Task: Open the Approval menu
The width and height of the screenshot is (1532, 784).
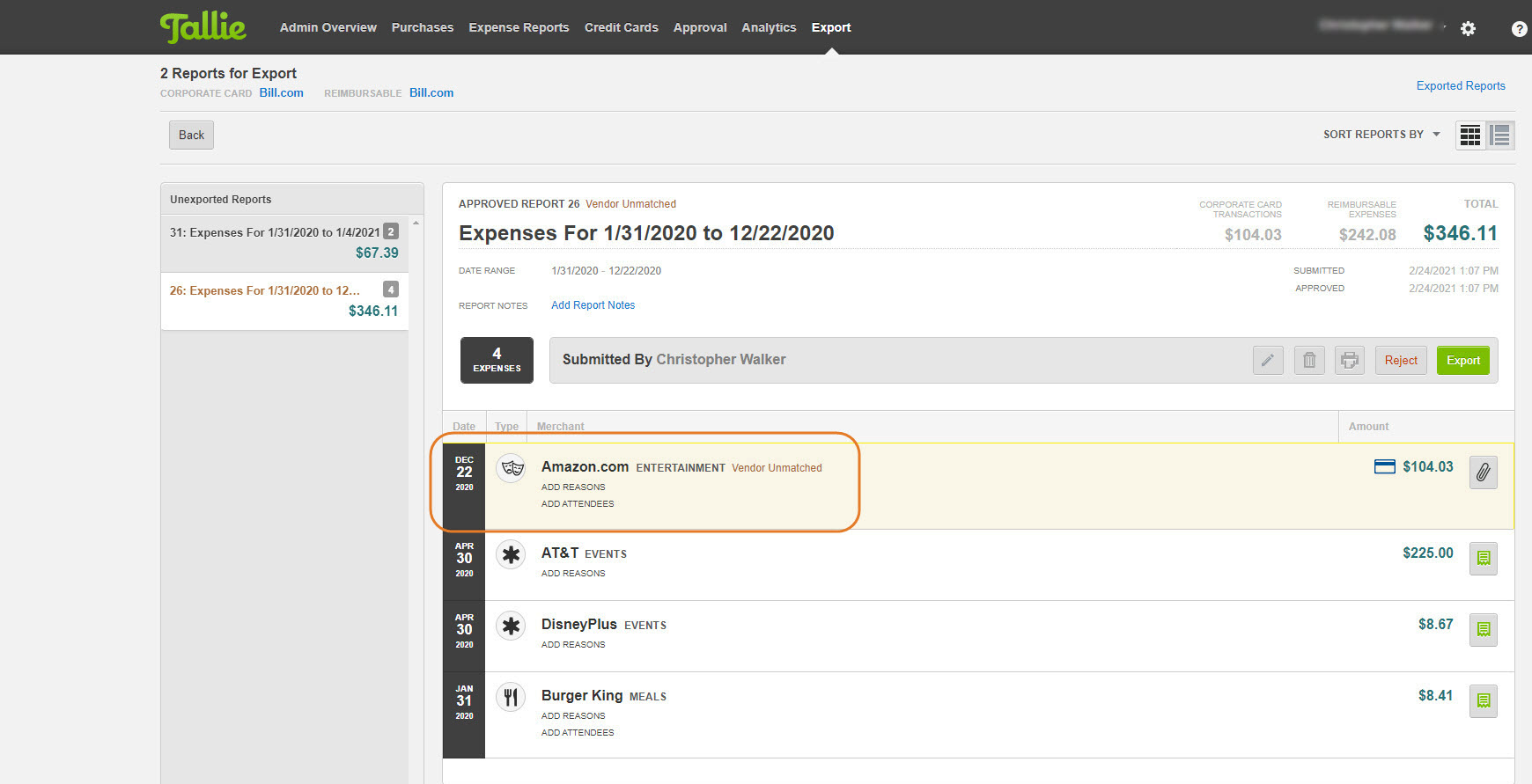Action: [x=700, y=27]
